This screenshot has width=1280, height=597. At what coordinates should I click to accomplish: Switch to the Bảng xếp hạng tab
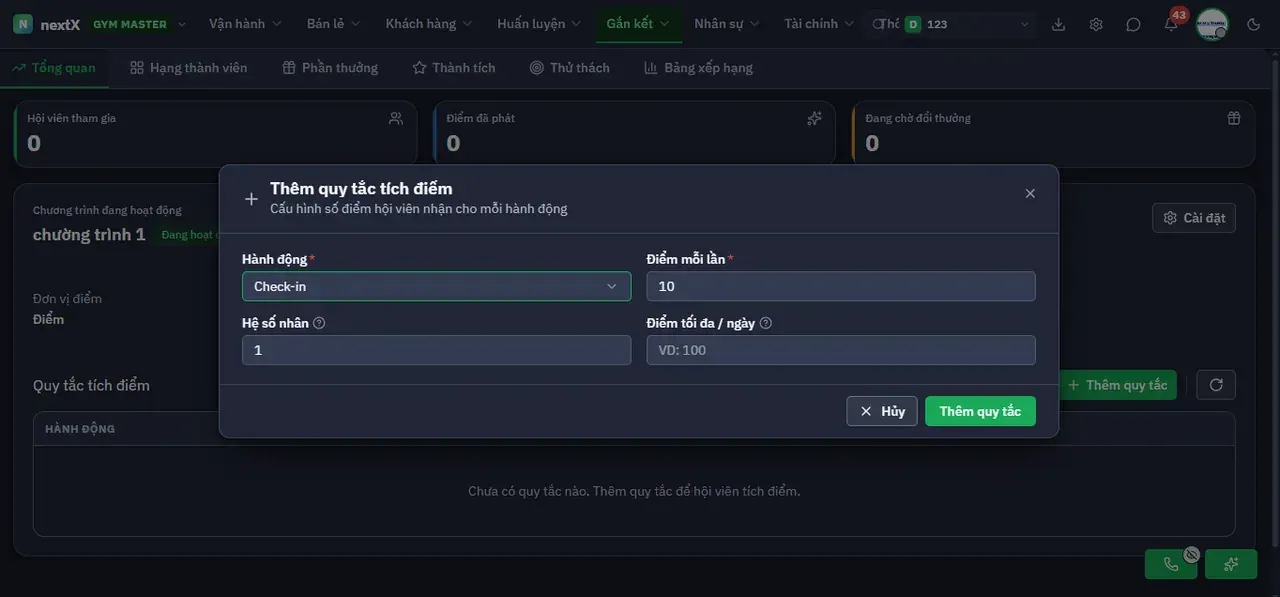pos(698,68)
